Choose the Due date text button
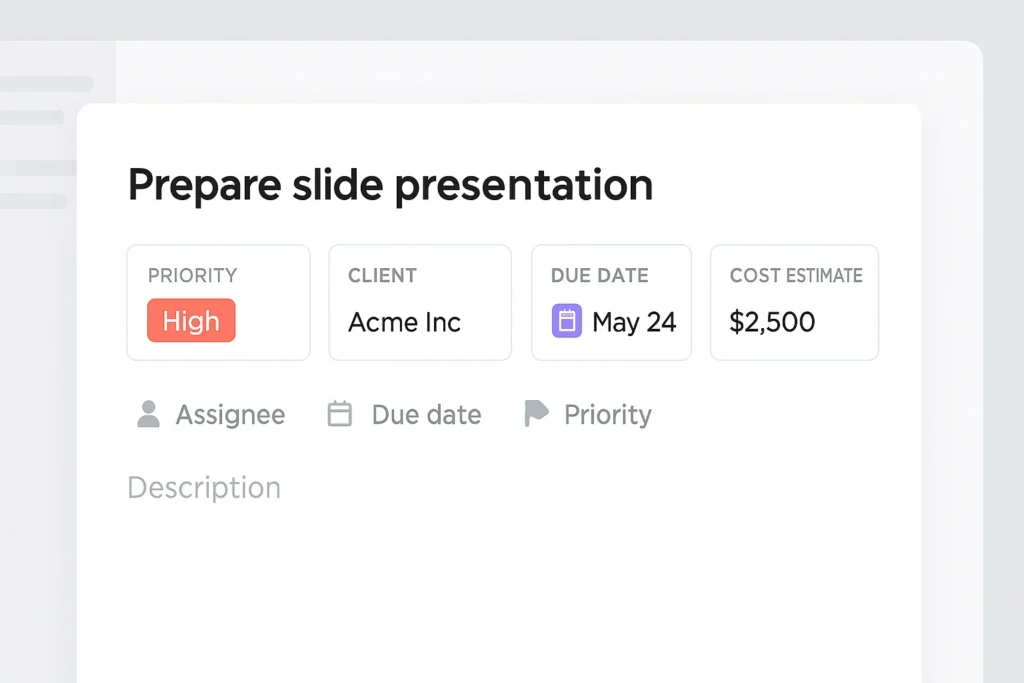Viewport: 1024px width, 683px height. point(426,415)
